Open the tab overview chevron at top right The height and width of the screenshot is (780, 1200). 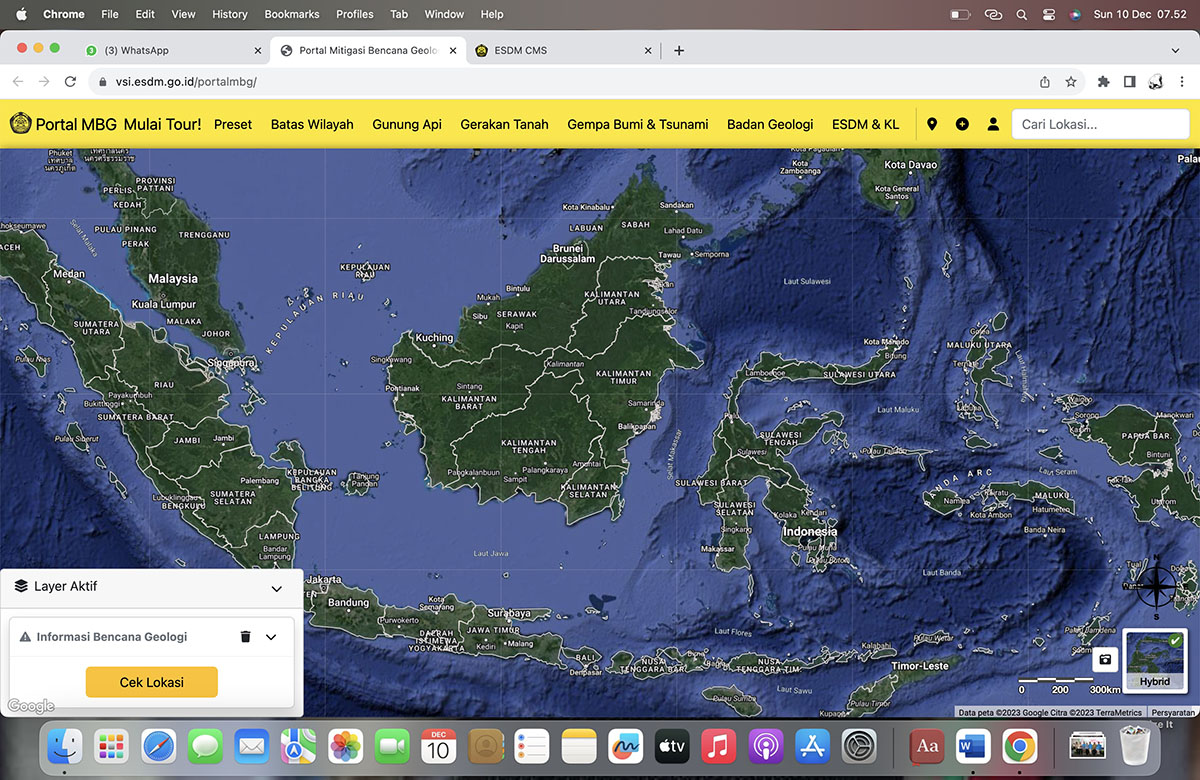[x=1174, y=49]
